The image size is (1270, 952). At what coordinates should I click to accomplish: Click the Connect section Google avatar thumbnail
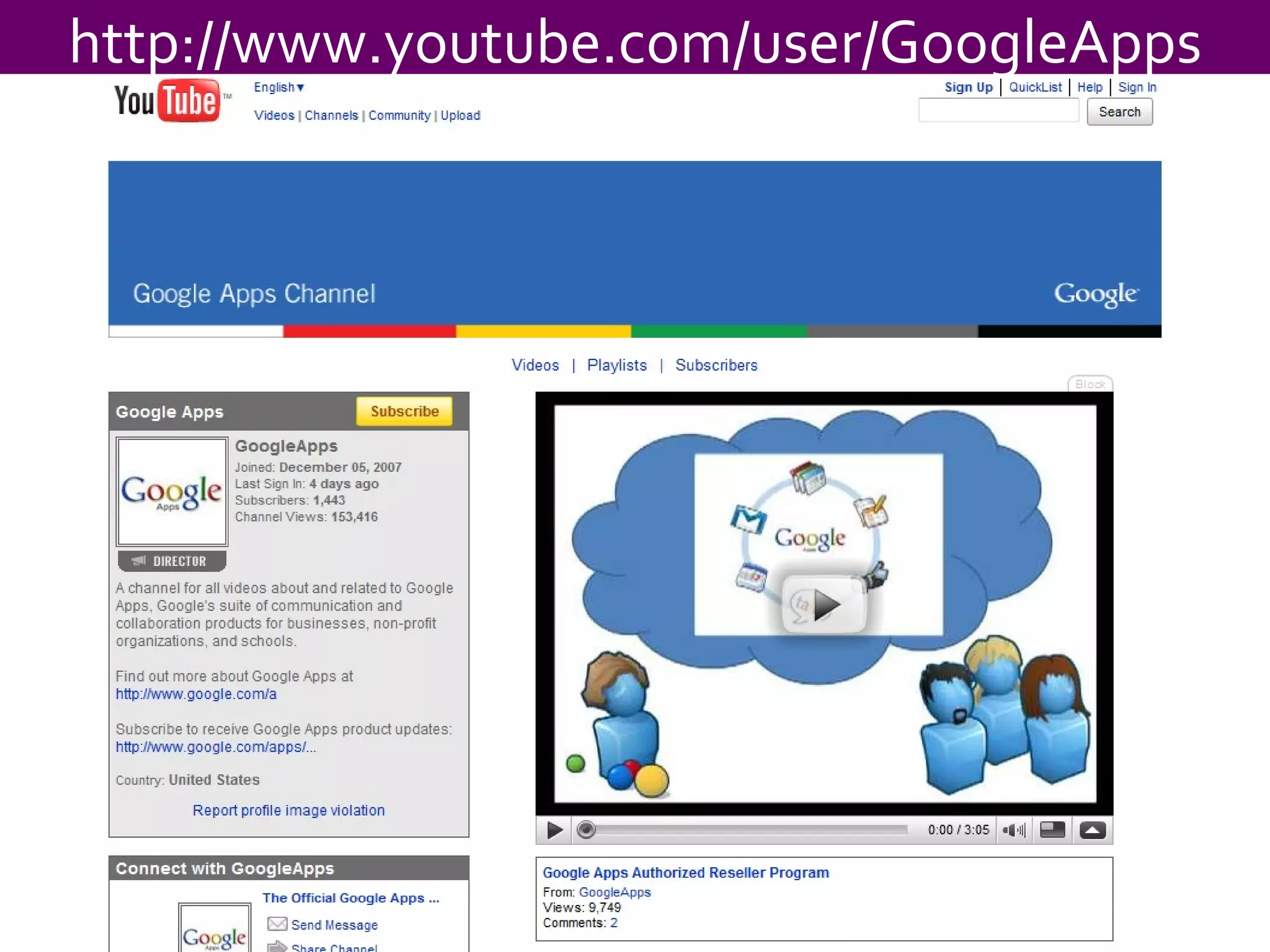coord(214,928)
